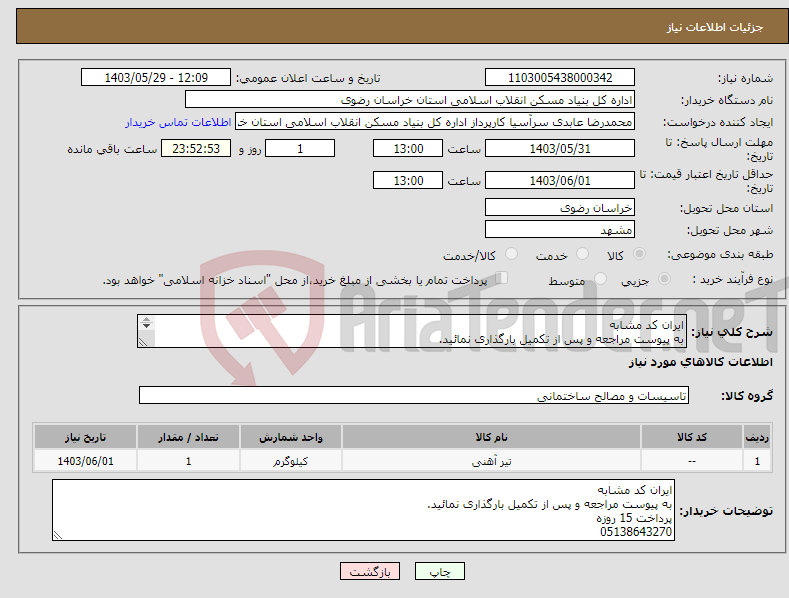Select the کالا radio button
The height and width of the screenshot is (598, 789).
click(x=639, y=254)
